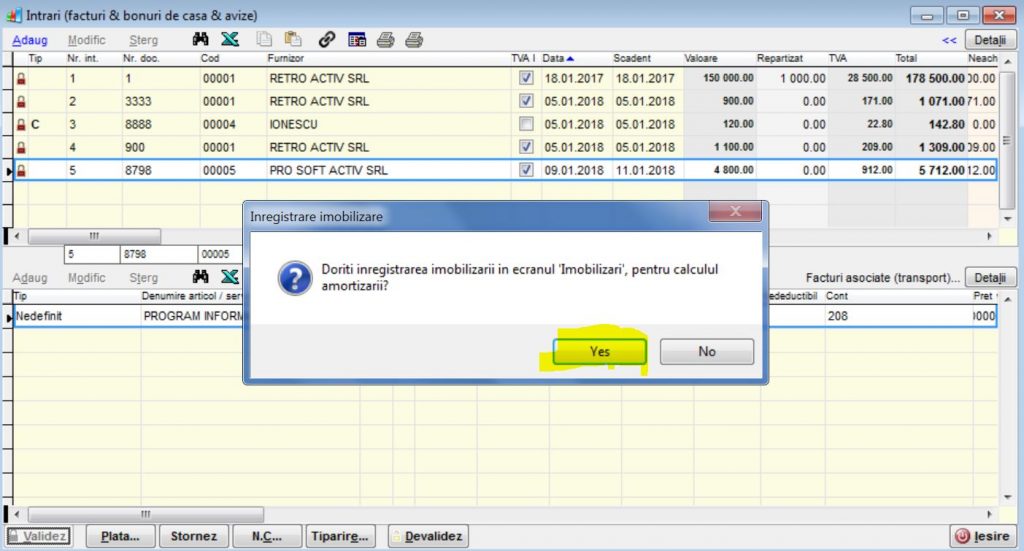Expand the top Detalii panel button
The image size is (1024, 551).
coord(989,41)
